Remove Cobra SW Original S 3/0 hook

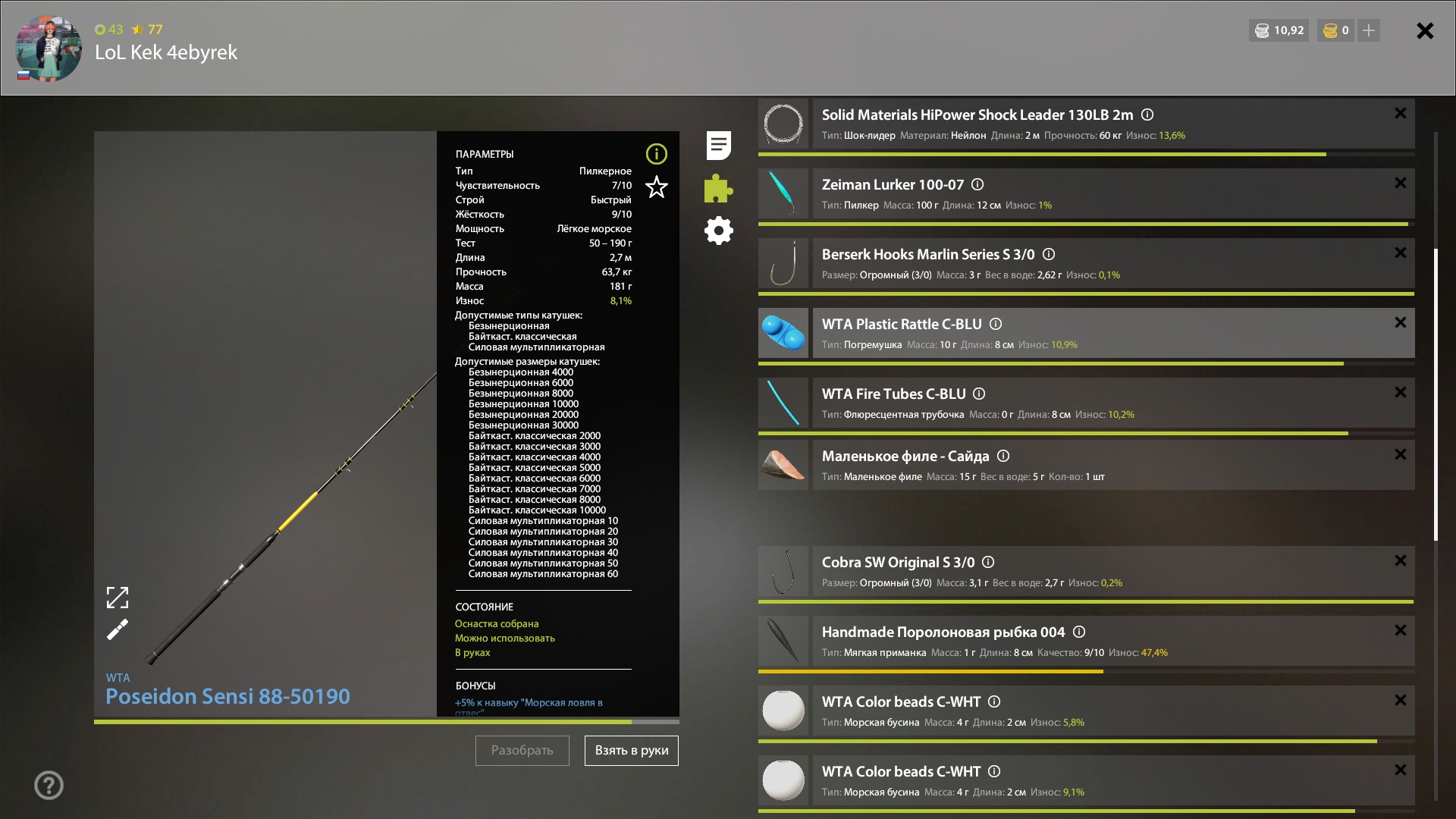(x=1400, y=560)
